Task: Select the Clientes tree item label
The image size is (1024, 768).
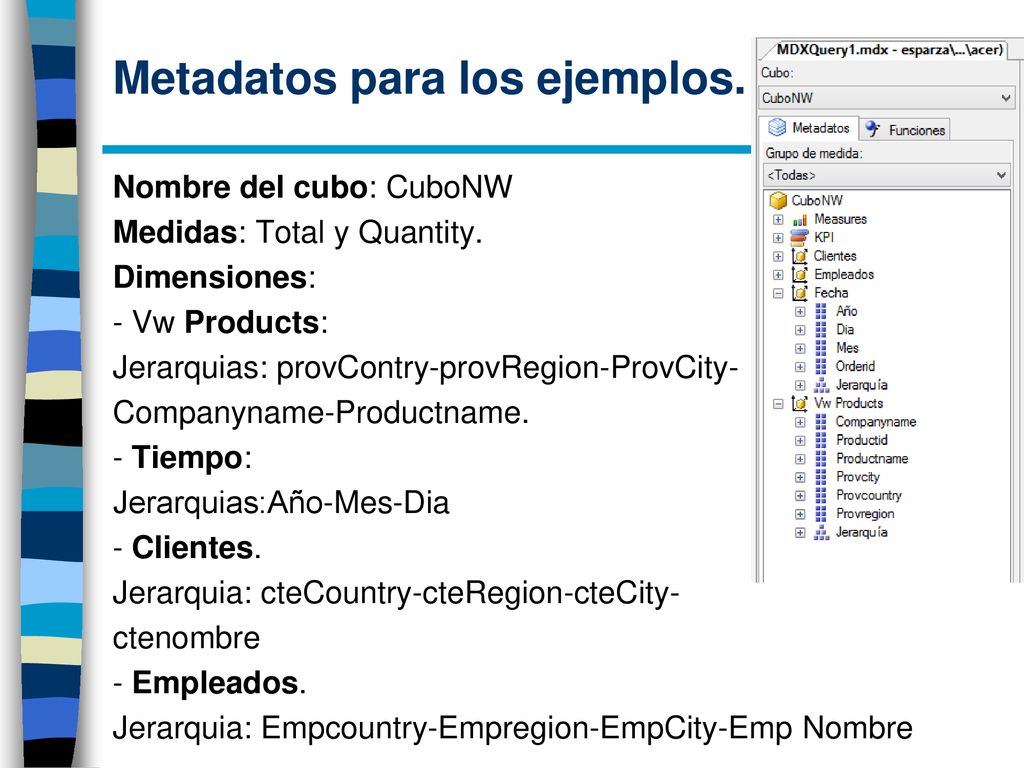Action: [835, 256]
